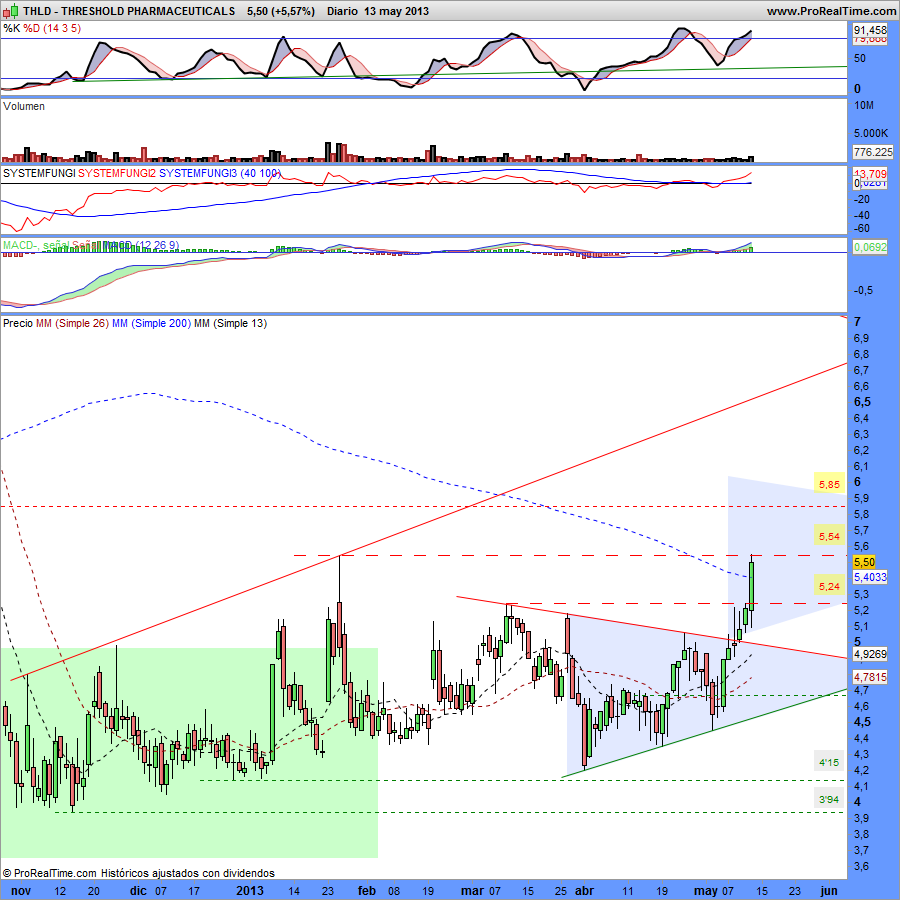Click the 13,709 red indicator value

coord(870,173)
